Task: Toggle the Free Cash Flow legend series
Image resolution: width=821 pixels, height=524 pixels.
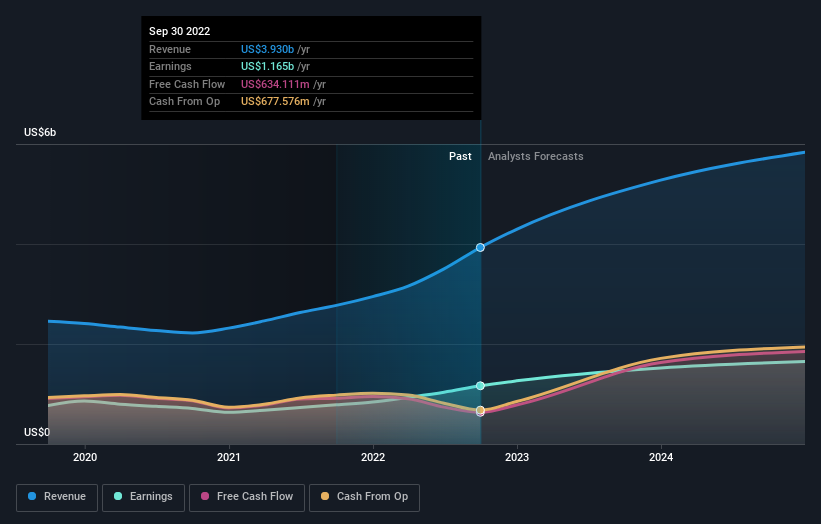Action: (247, 497)
